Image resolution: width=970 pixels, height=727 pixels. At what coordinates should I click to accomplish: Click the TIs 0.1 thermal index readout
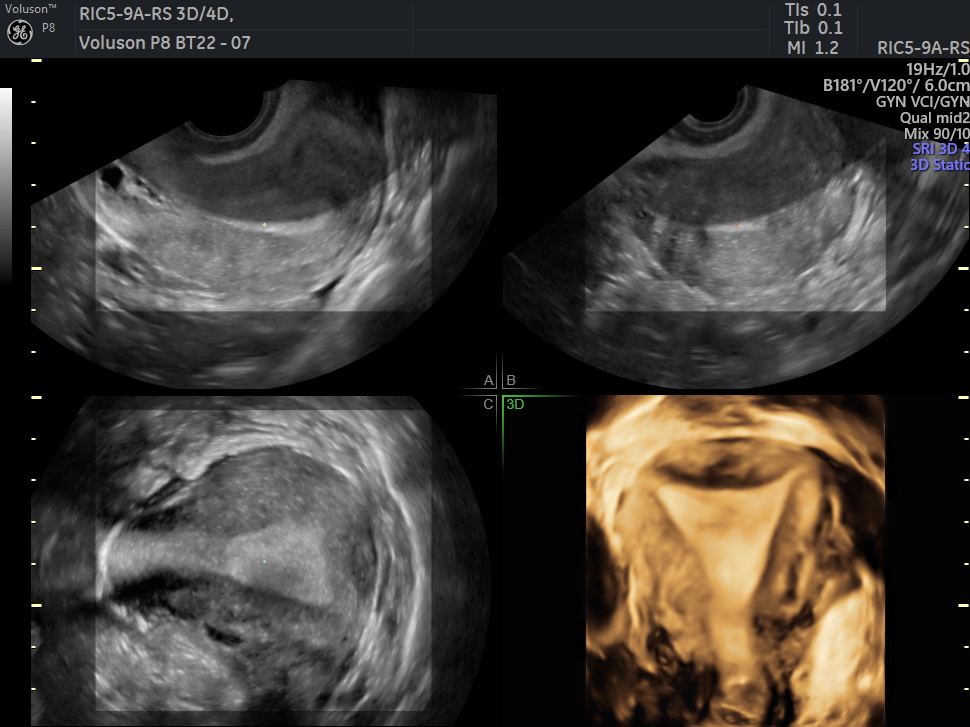point(813,10)
